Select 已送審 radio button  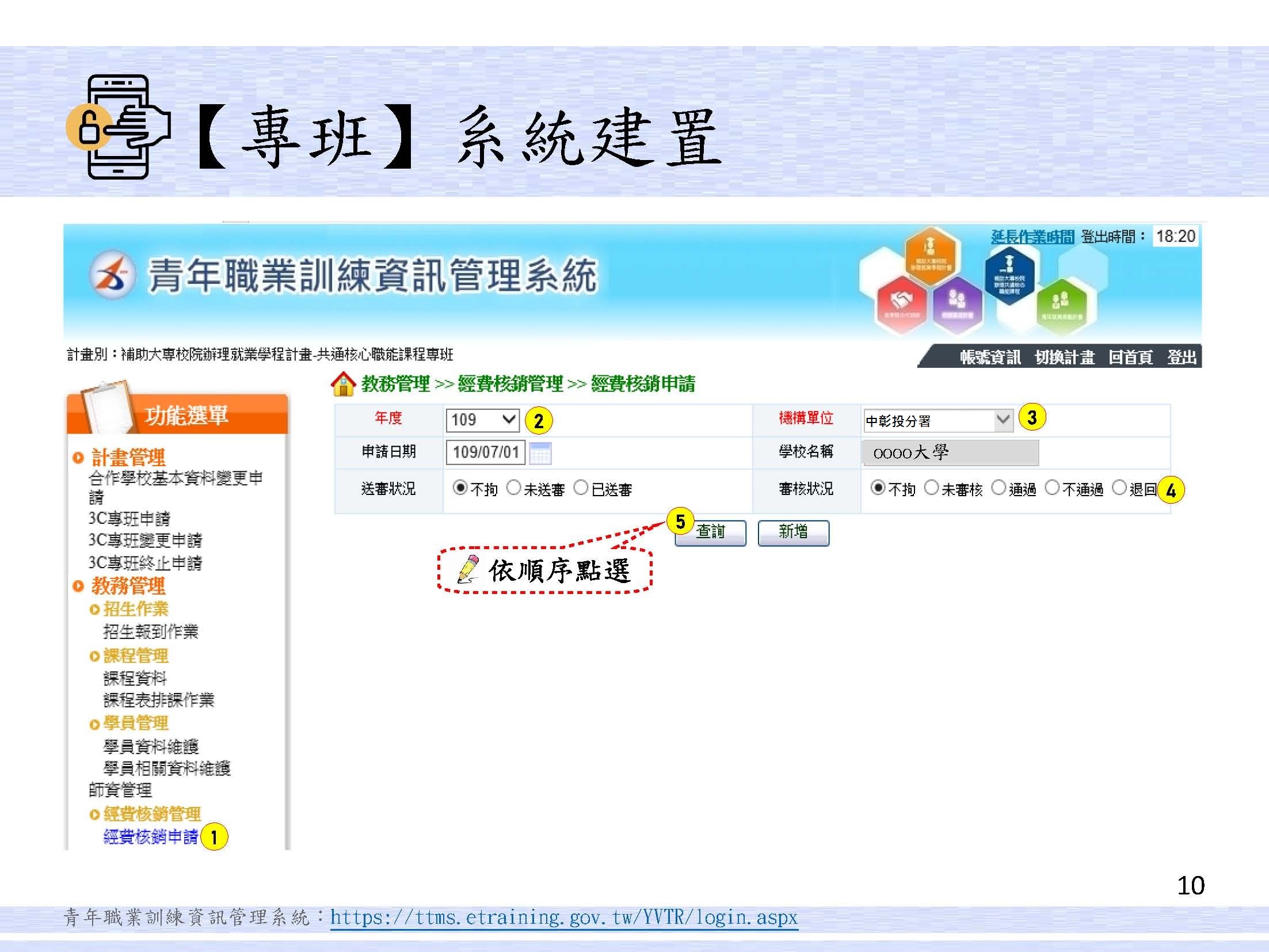coord(581,488)
